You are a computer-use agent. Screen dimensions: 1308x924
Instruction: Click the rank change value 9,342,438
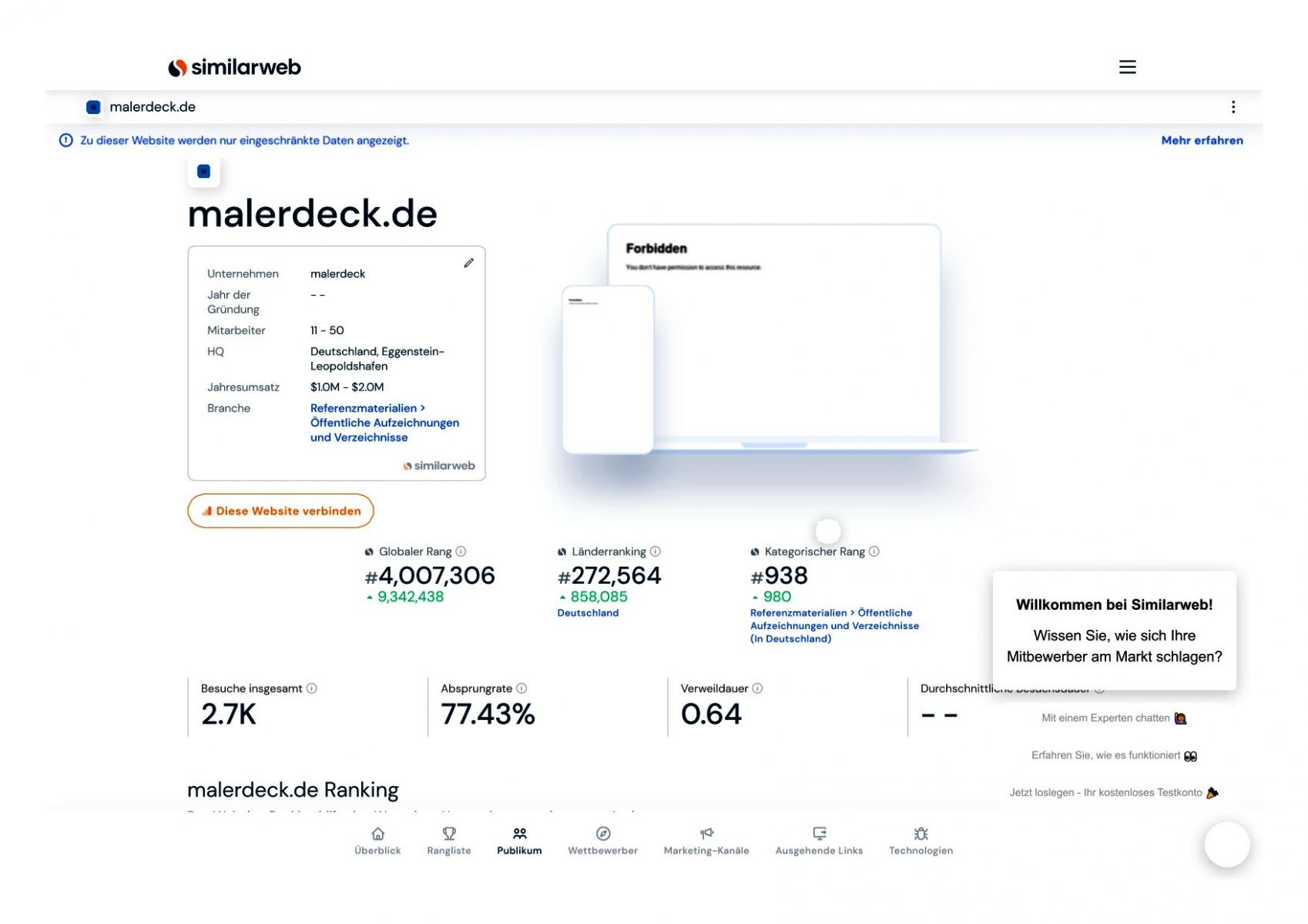pyautogui.click(x=410, y=597)
